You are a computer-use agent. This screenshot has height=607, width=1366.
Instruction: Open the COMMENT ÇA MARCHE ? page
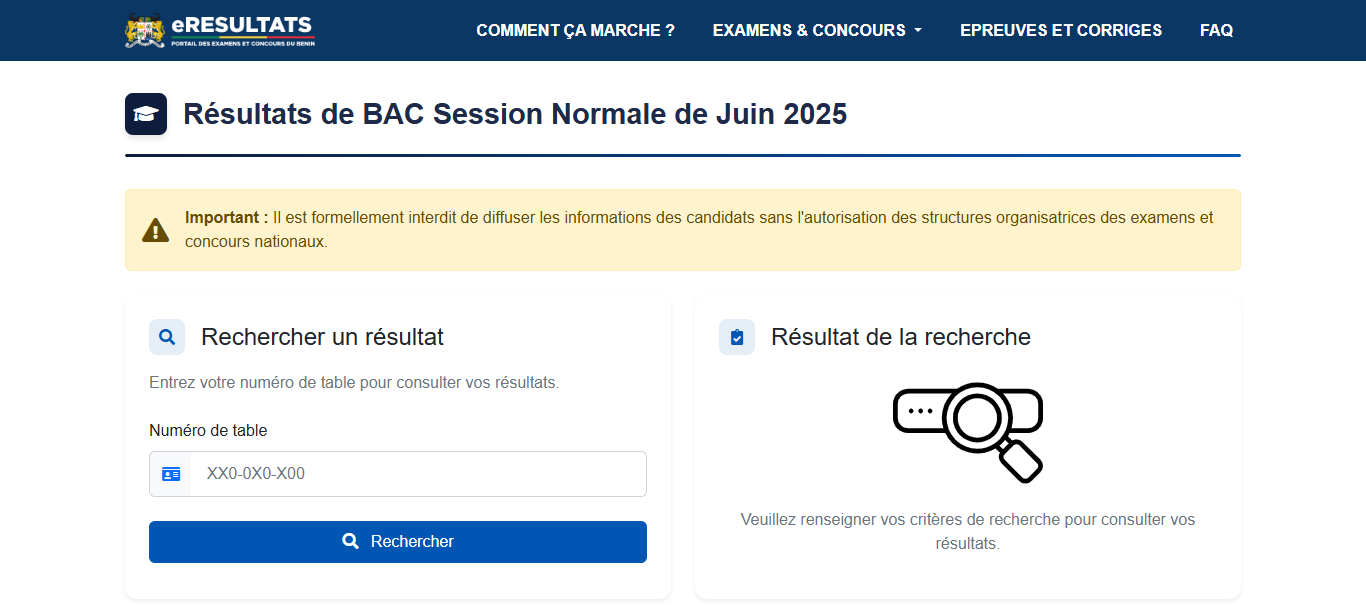click(575, 30)
